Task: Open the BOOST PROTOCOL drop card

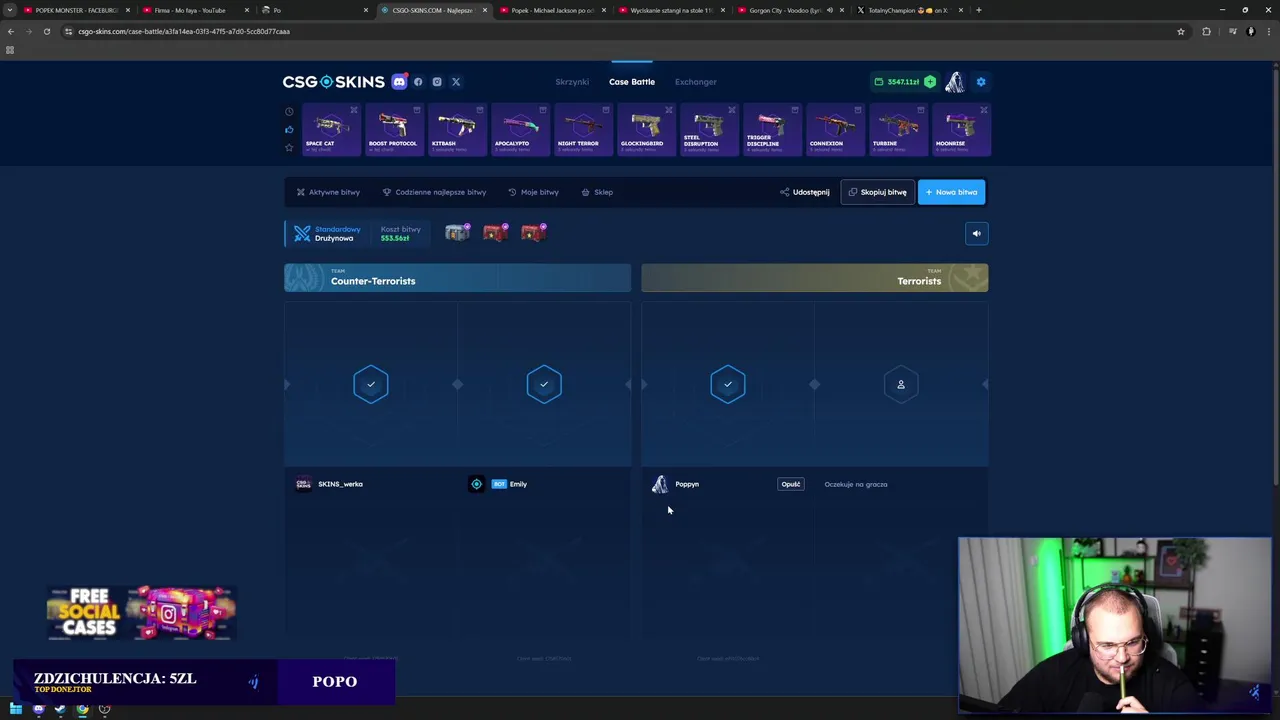Action: point(393,130)
